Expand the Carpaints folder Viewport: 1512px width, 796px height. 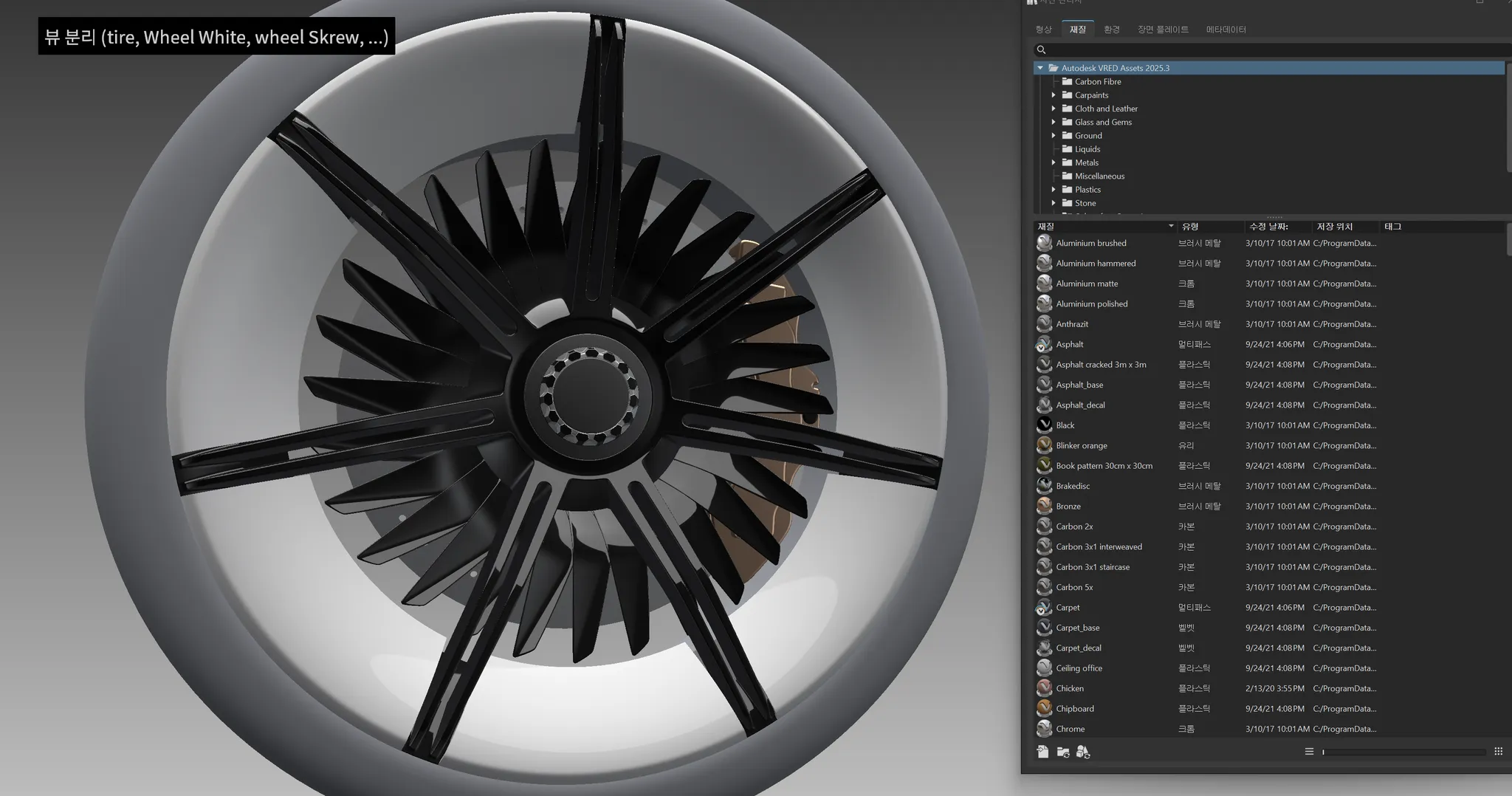coord(1054,95)
